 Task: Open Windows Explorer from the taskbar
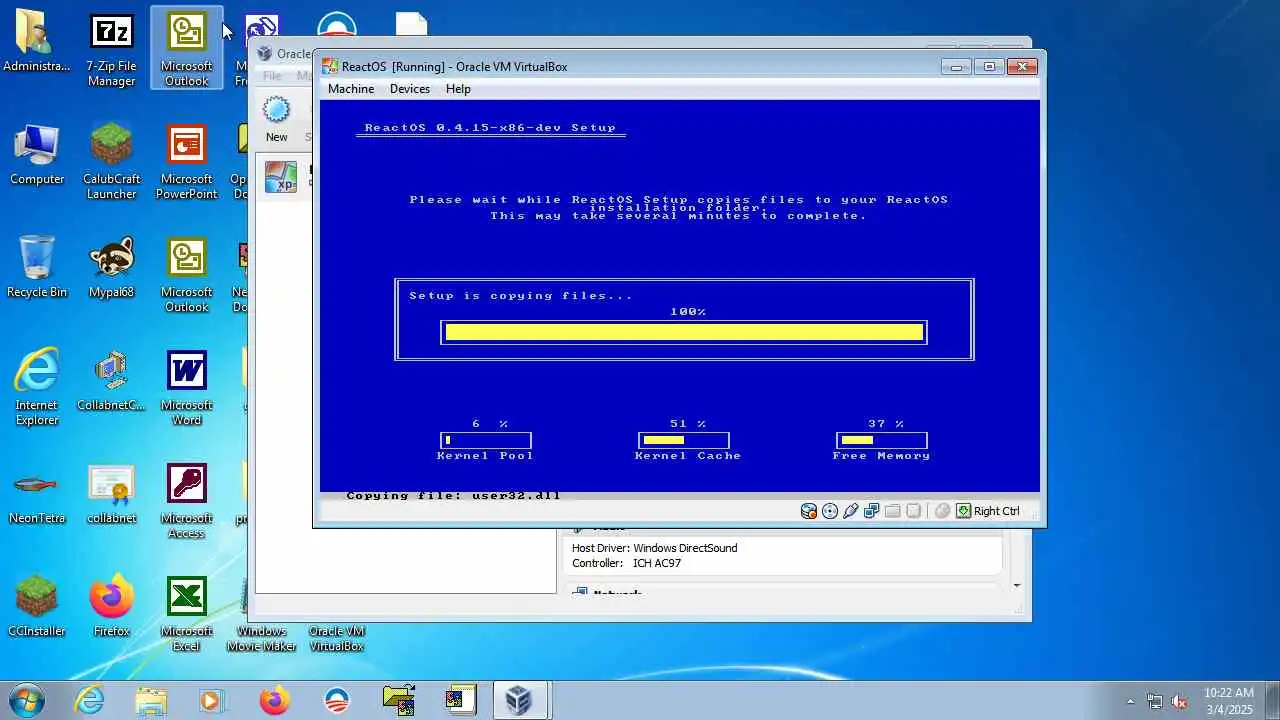click(x=151, y=700)
